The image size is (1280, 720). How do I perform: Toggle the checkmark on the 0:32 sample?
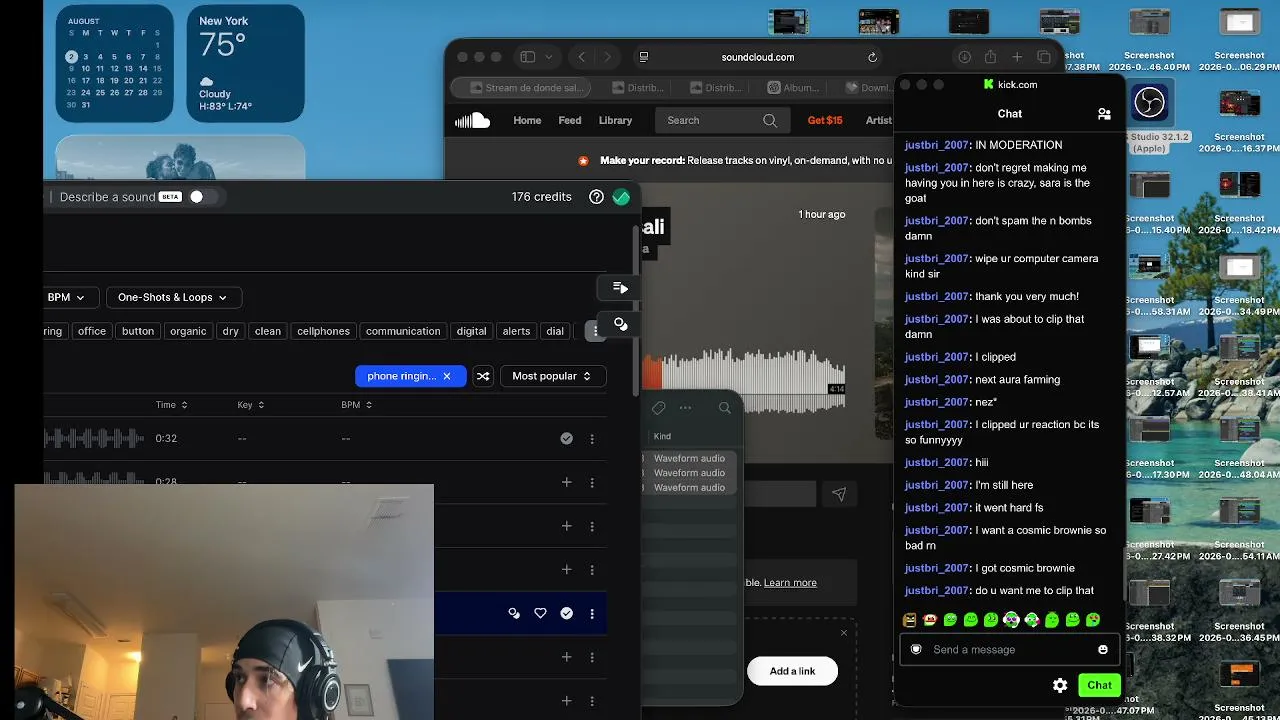pos(567,438)
